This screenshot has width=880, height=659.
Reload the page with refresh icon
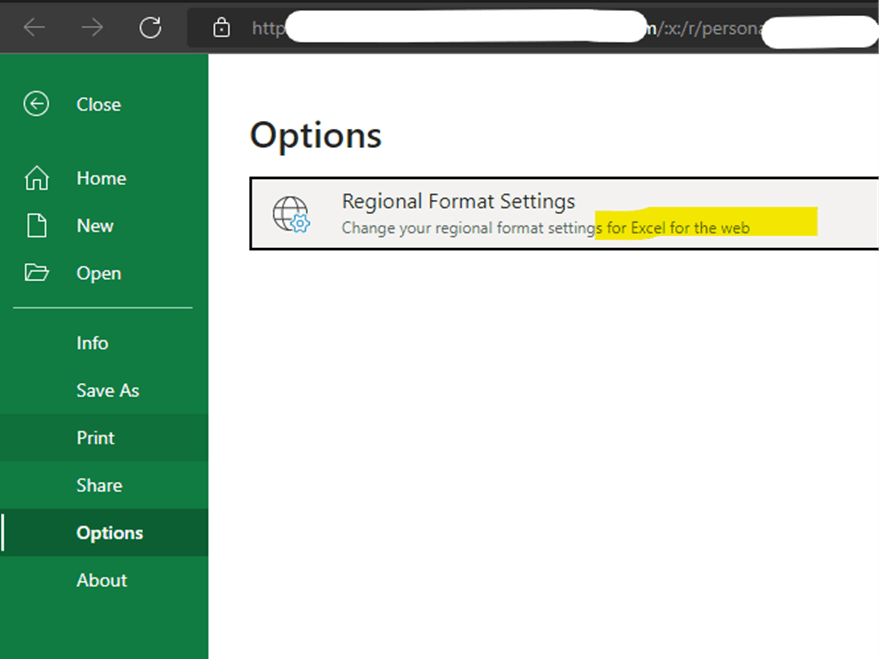(x=150, y=27)
